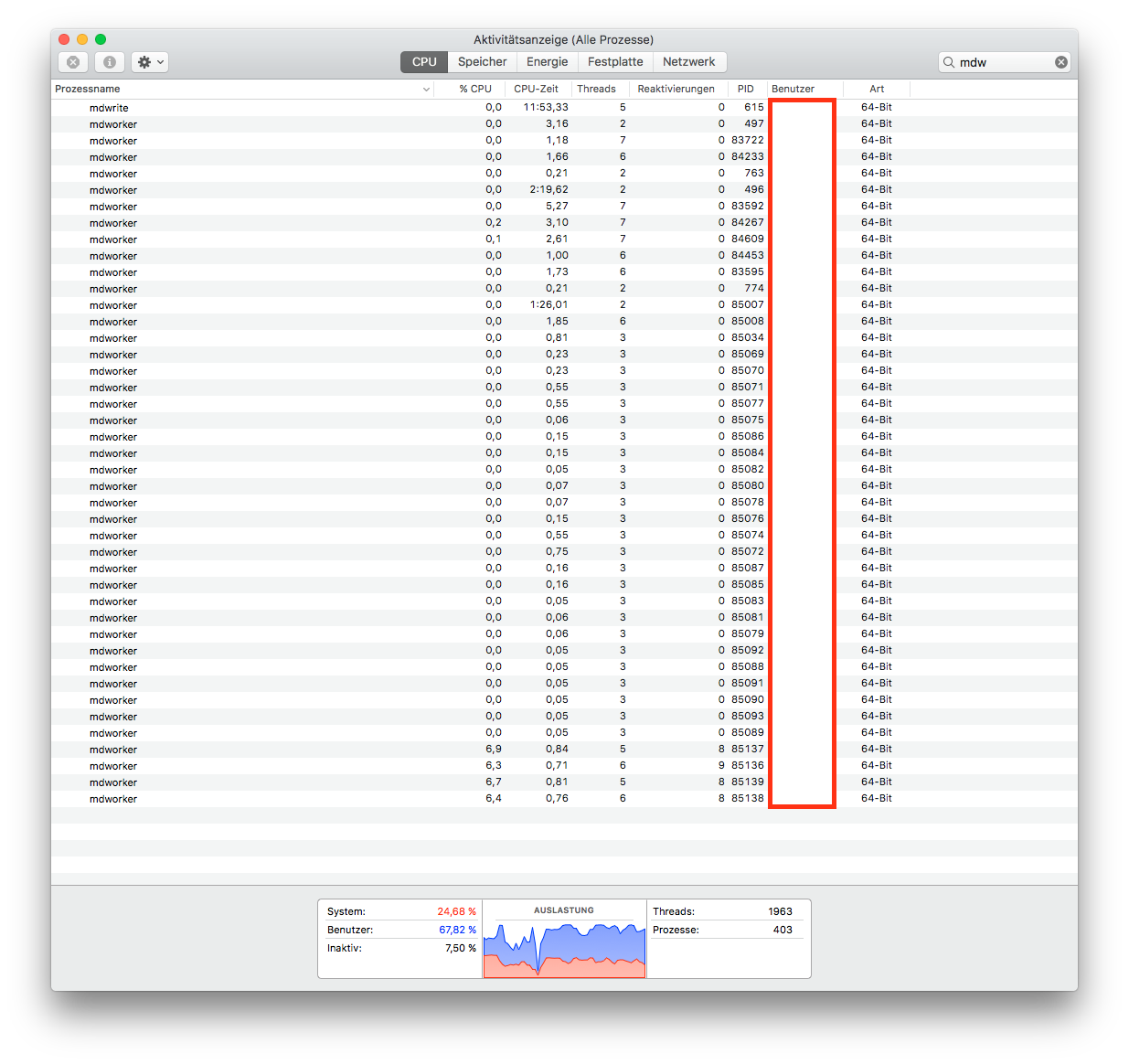Select the process with PID 85089
This screenshot has width=1129, height=1064.
click(x=564, y=732)
